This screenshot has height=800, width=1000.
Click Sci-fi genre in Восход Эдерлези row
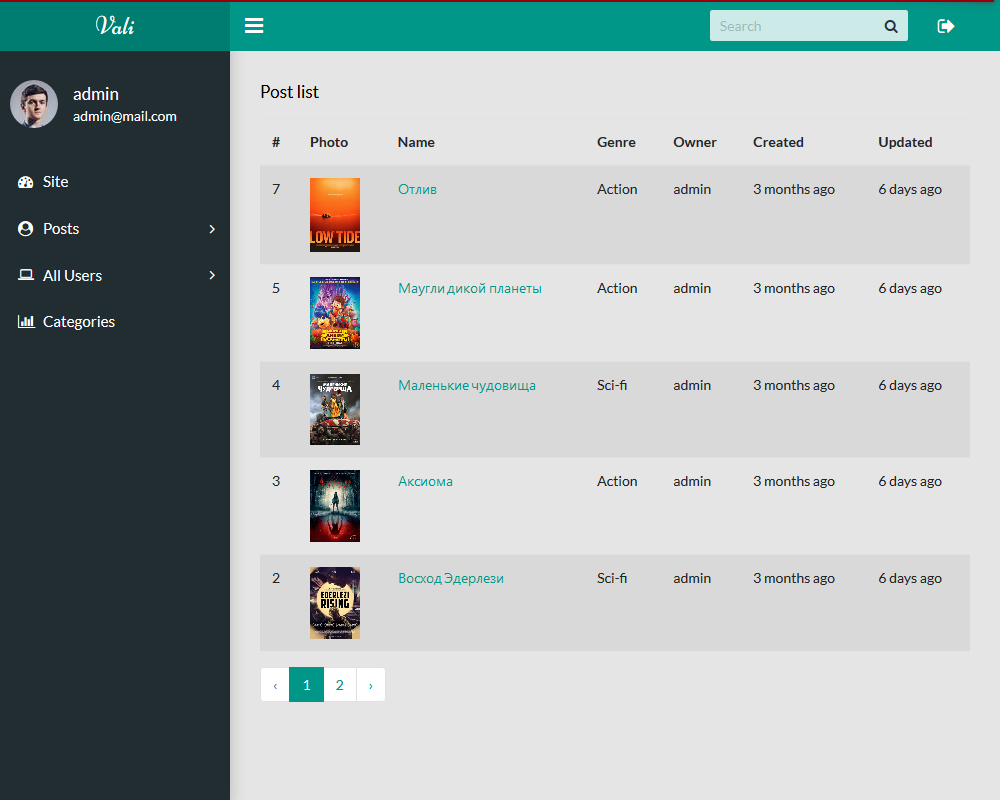tap(612, 579)
